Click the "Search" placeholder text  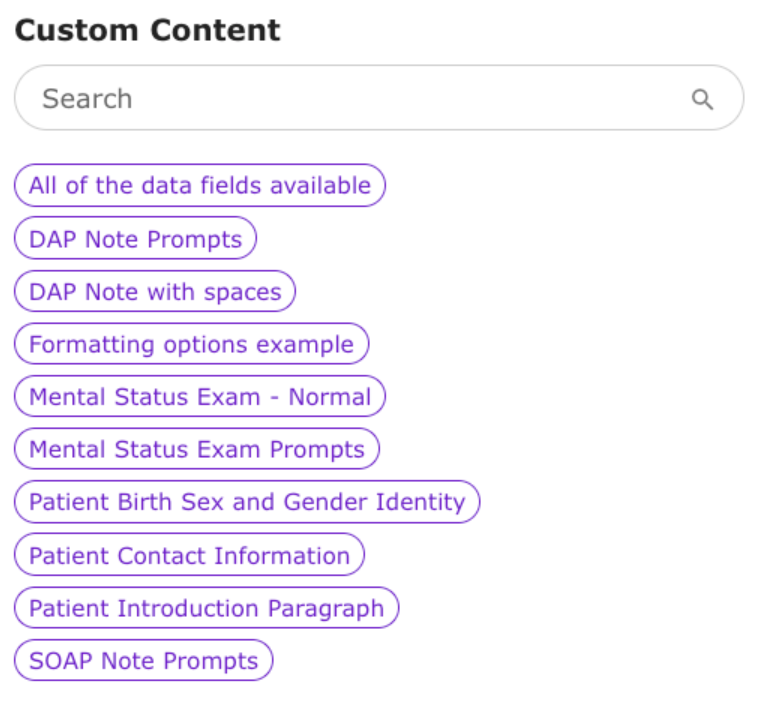[87, 99]
